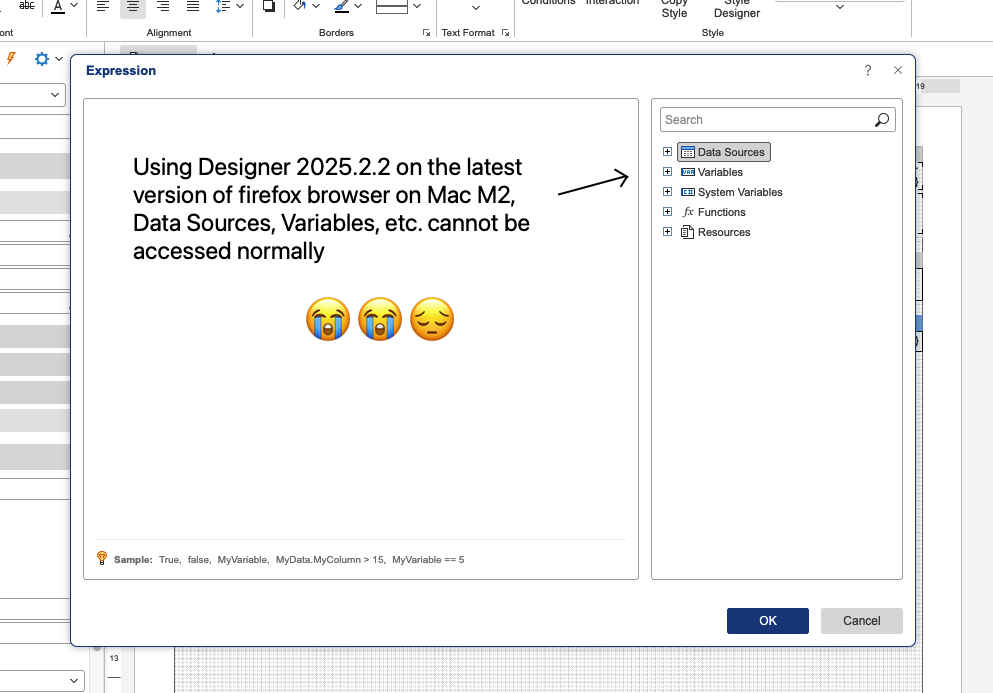993x693 pixels.
Task: Align text right in the Alignment group
Action: click(x=163, y=6)
